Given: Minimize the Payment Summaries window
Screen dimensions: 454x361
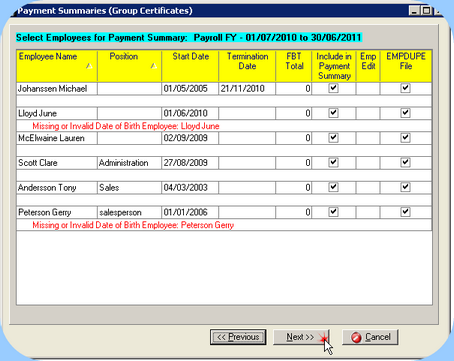Looking at the screenshot, I should tap(414, 11).
